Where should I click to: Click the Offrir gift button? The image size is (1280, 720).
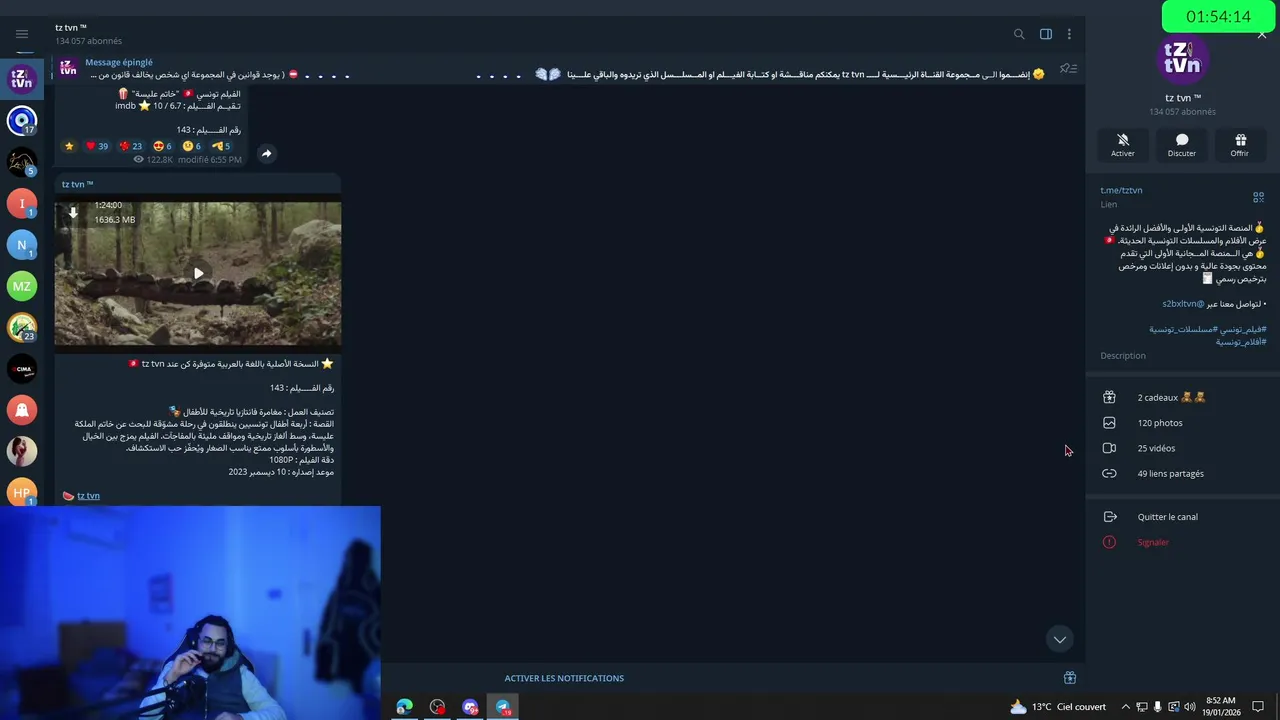1240,145
